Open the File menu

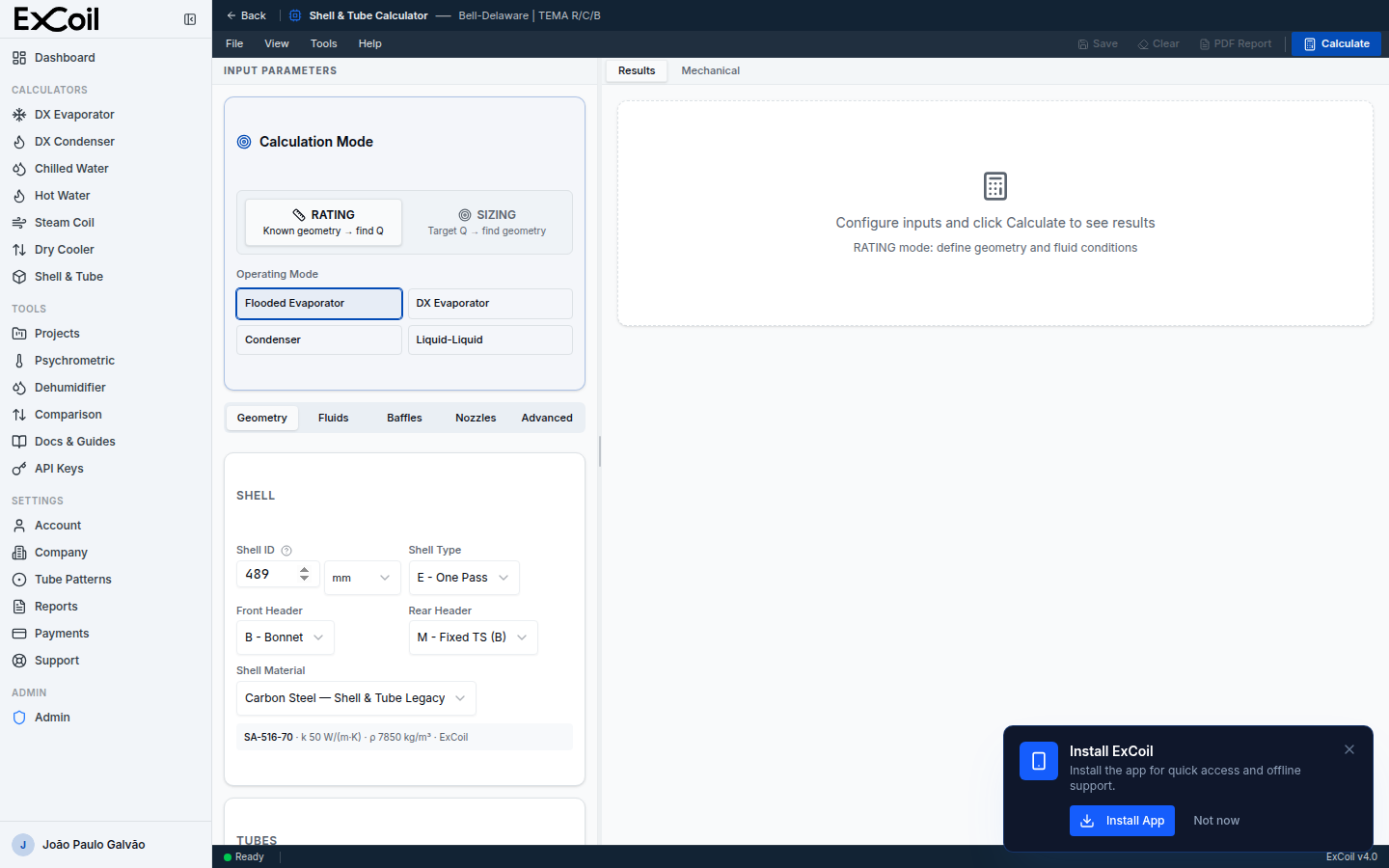234,43
